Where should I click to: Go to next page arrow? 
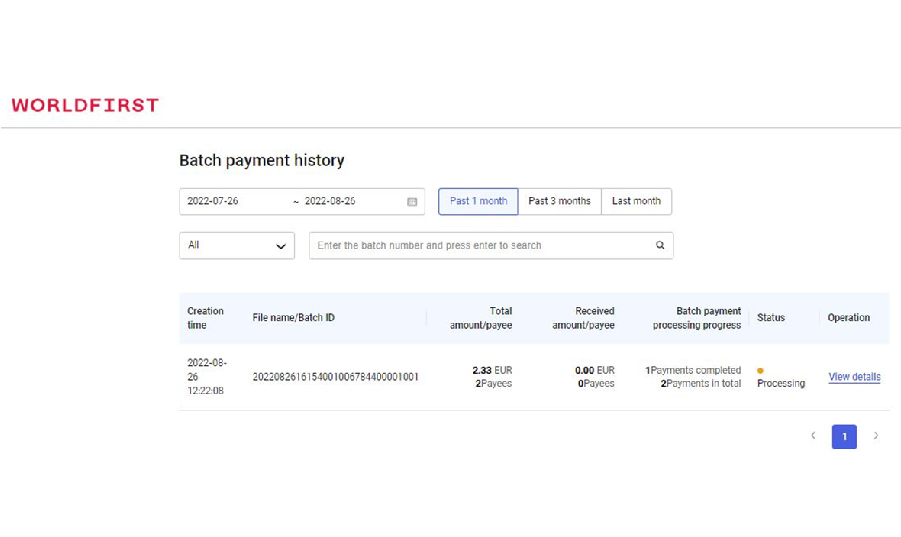pos(876,436)
